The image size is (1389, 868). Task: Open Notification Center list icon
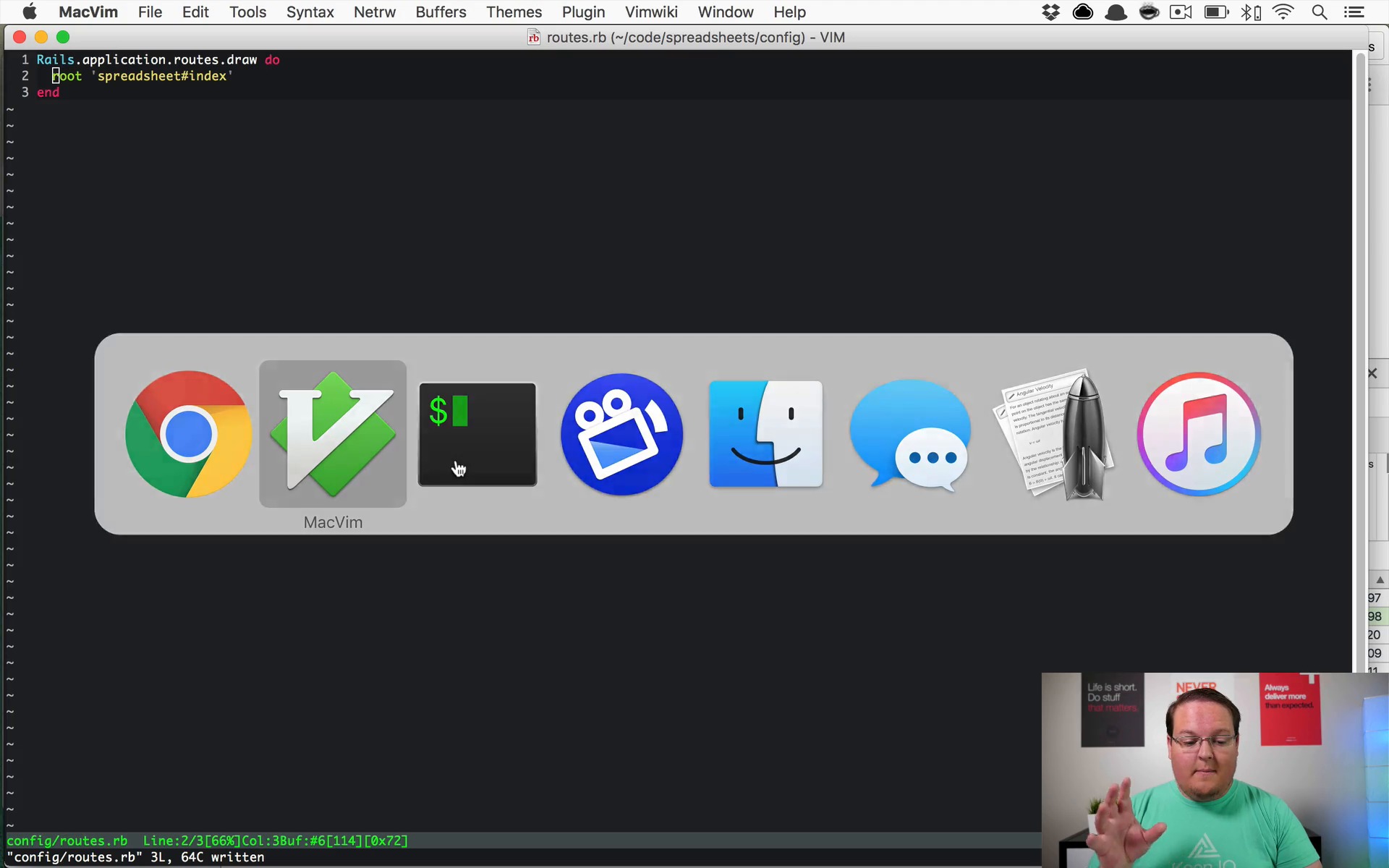pos(1354,12)
